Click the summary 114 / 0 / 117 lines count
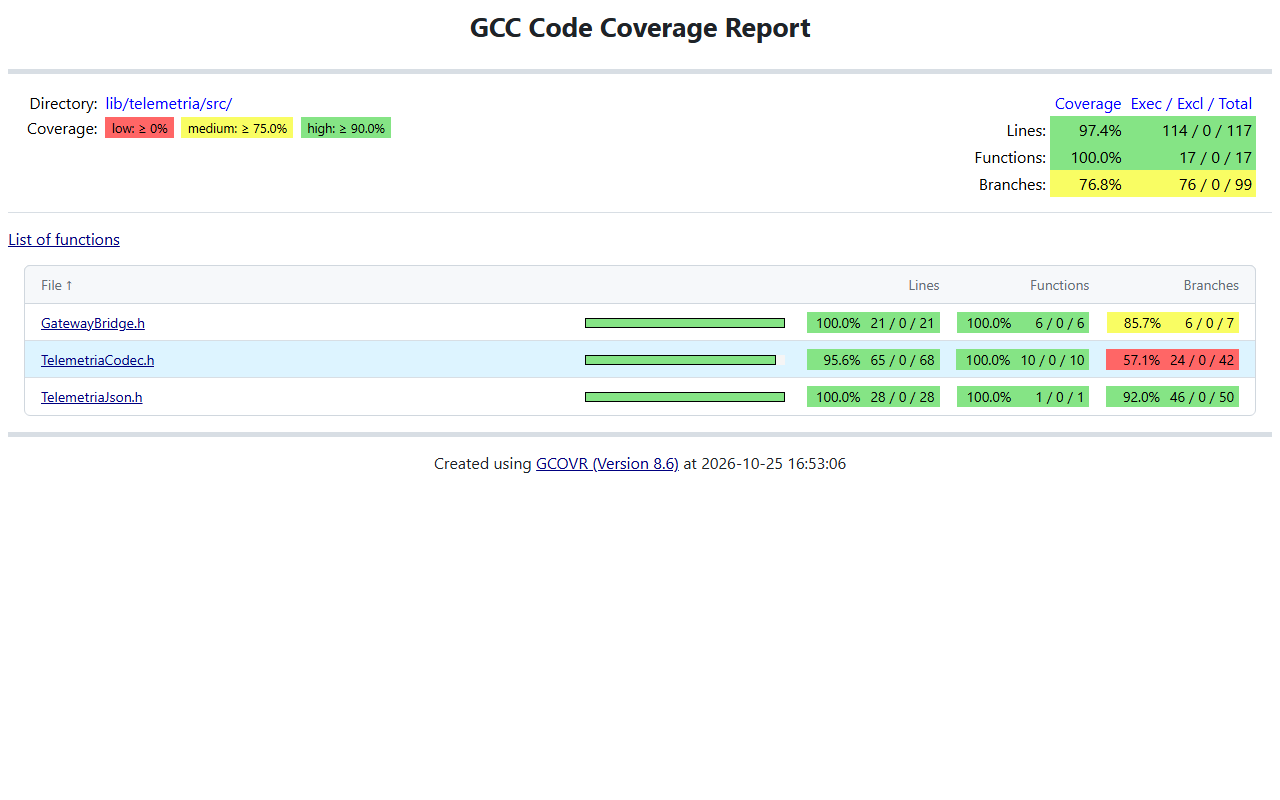This screenshot has width=1280, height=800. coord(1207,130)
